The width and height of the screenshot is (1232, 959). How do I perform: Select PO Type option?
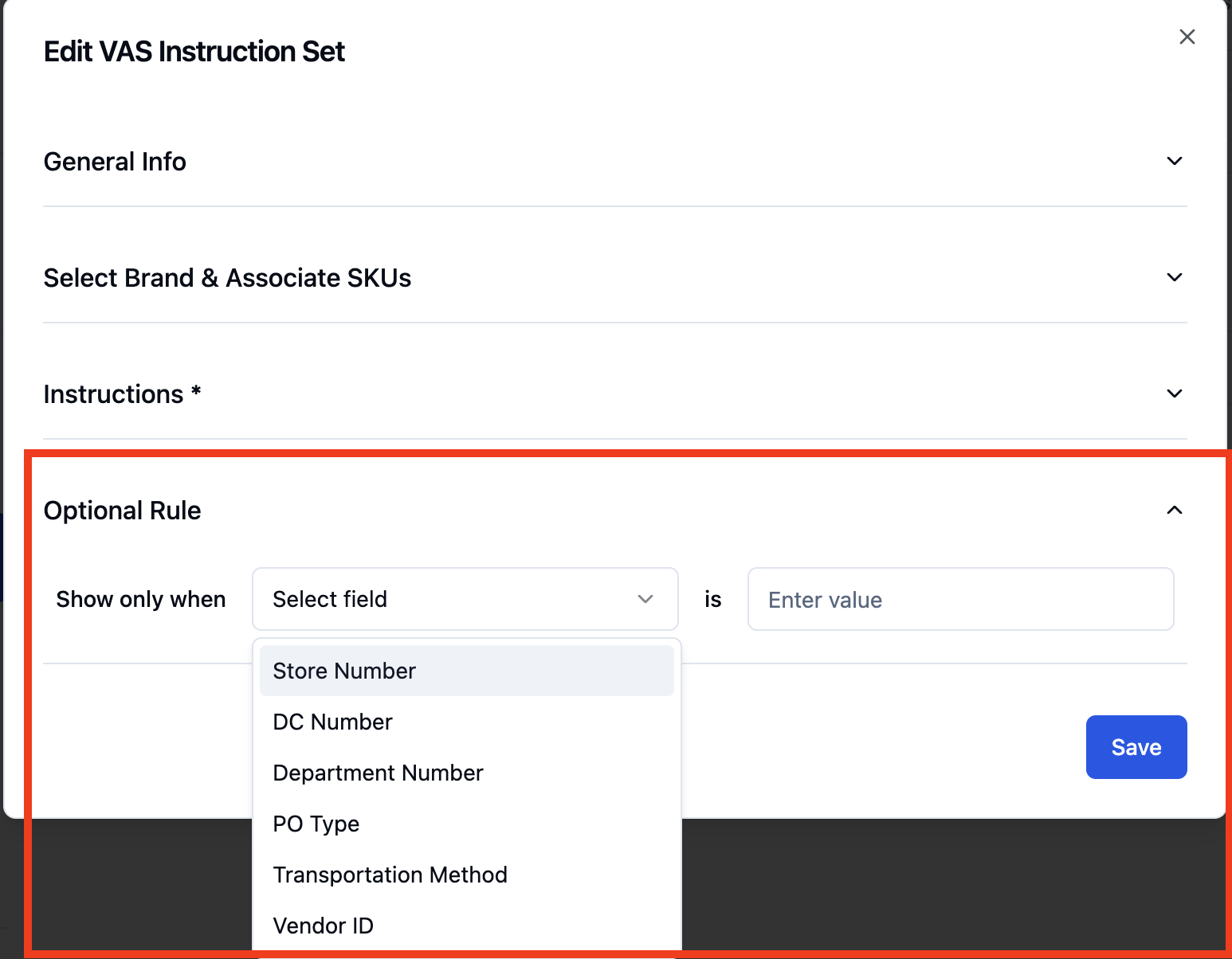467,824
